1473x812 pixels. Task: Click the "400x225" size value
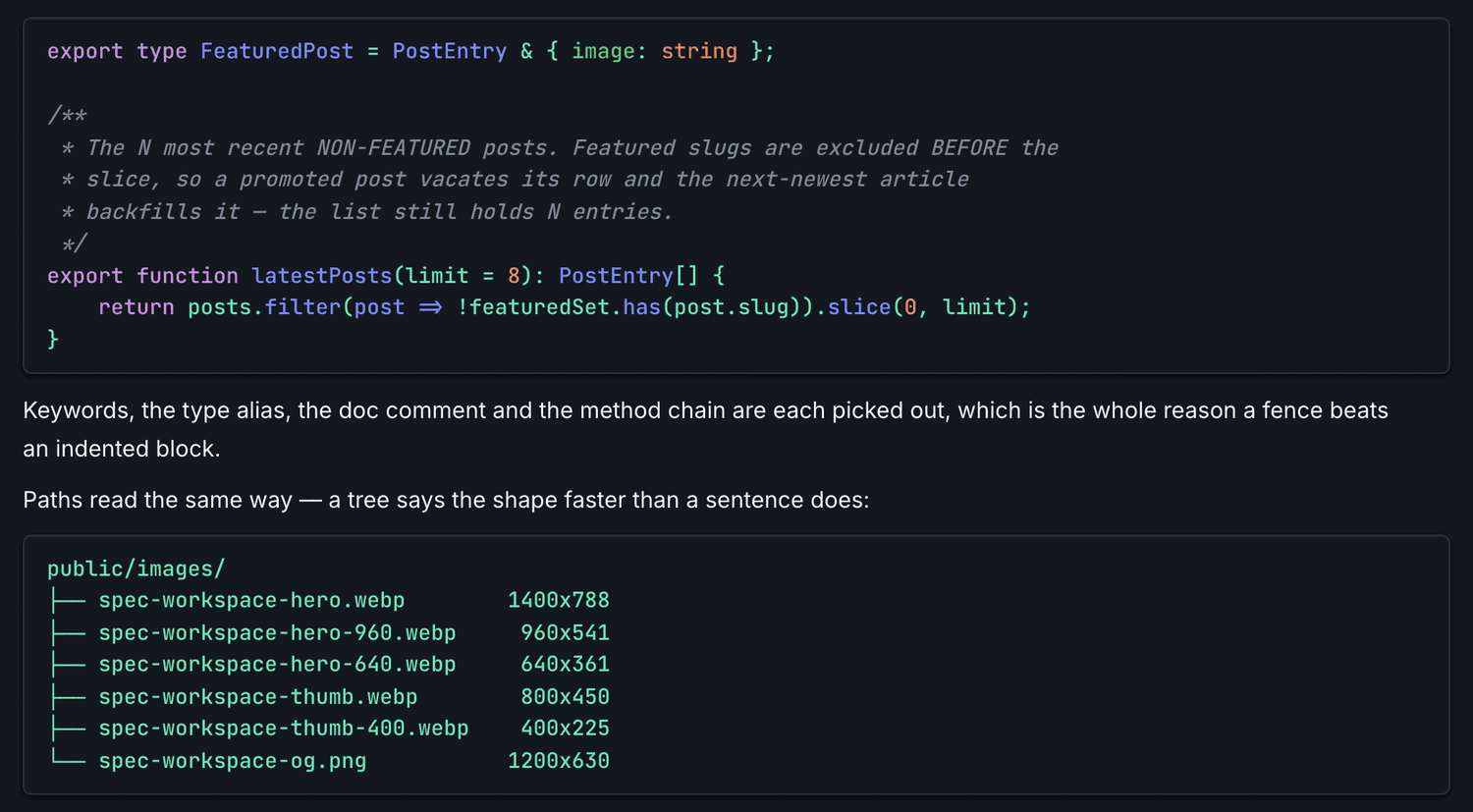point(566,729)
